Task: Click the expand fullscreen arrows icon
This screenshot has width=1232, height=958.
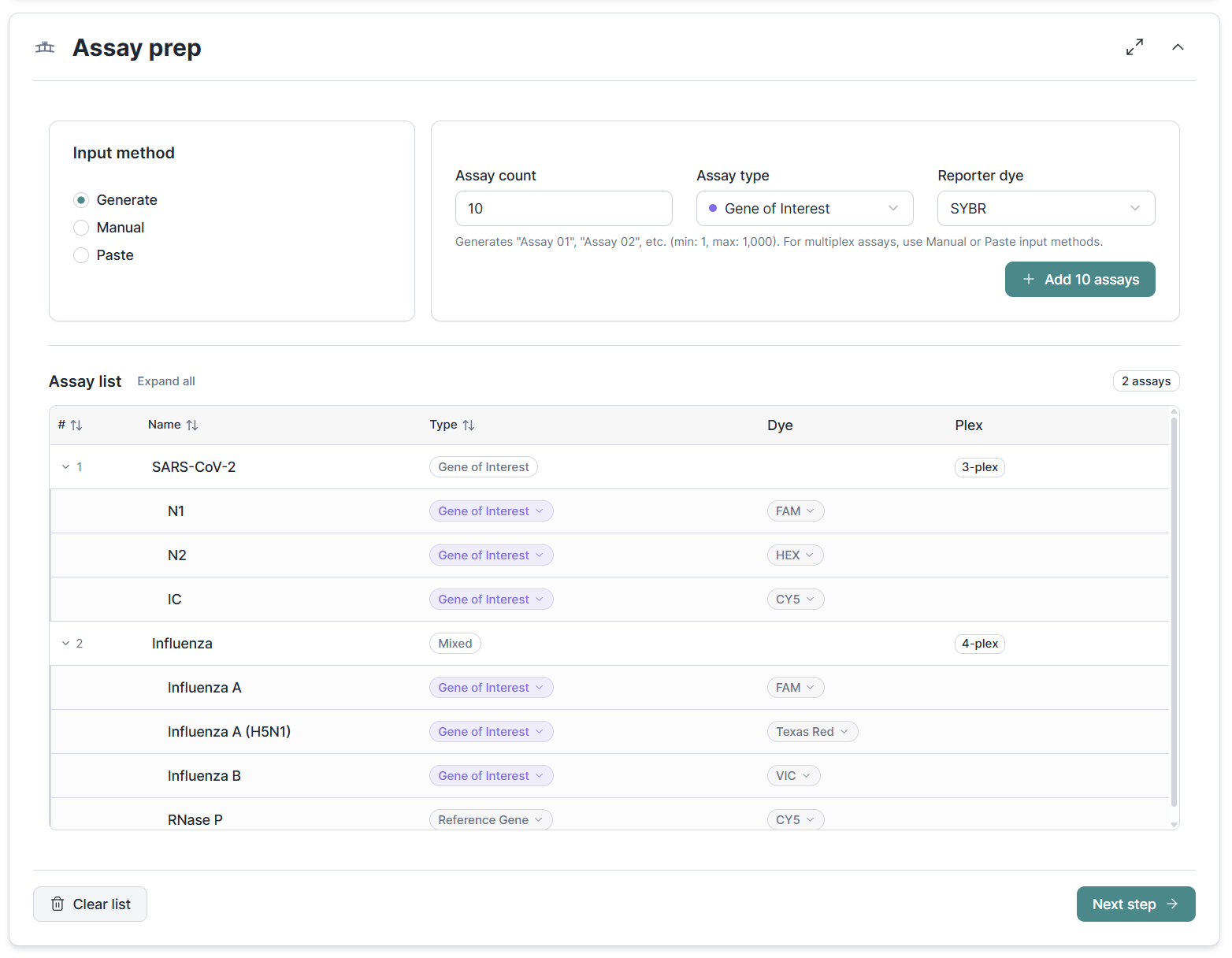Action: coord(1134,47)
